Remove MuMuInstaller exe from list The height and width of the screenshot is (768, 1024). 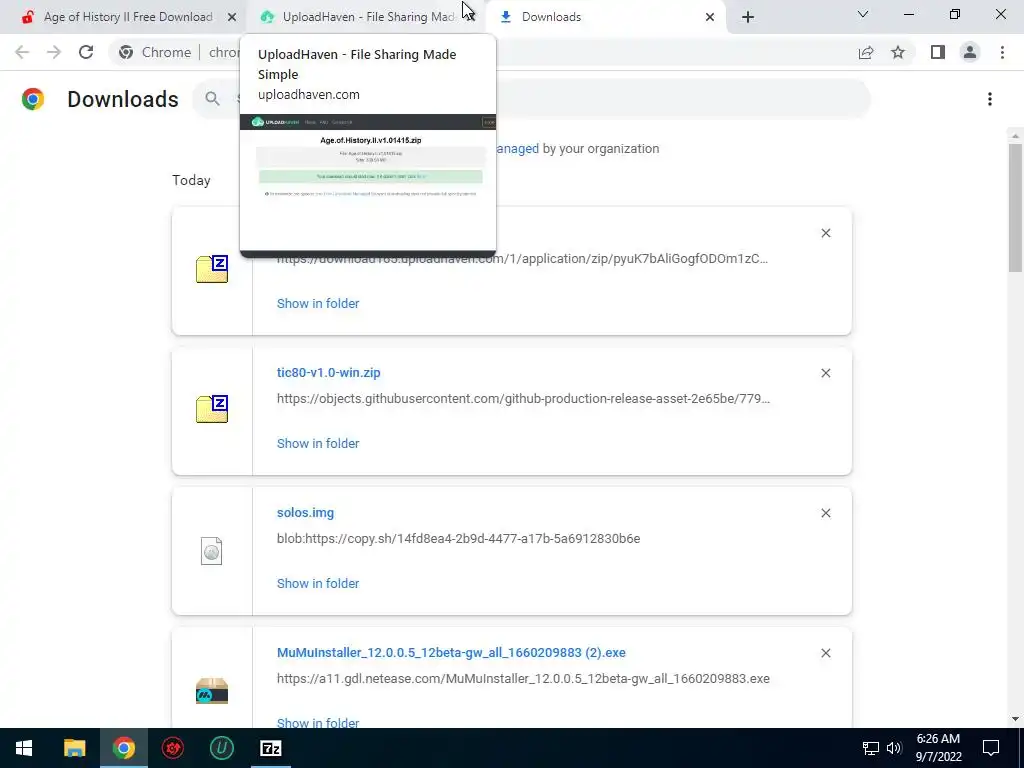coord(825,653)
